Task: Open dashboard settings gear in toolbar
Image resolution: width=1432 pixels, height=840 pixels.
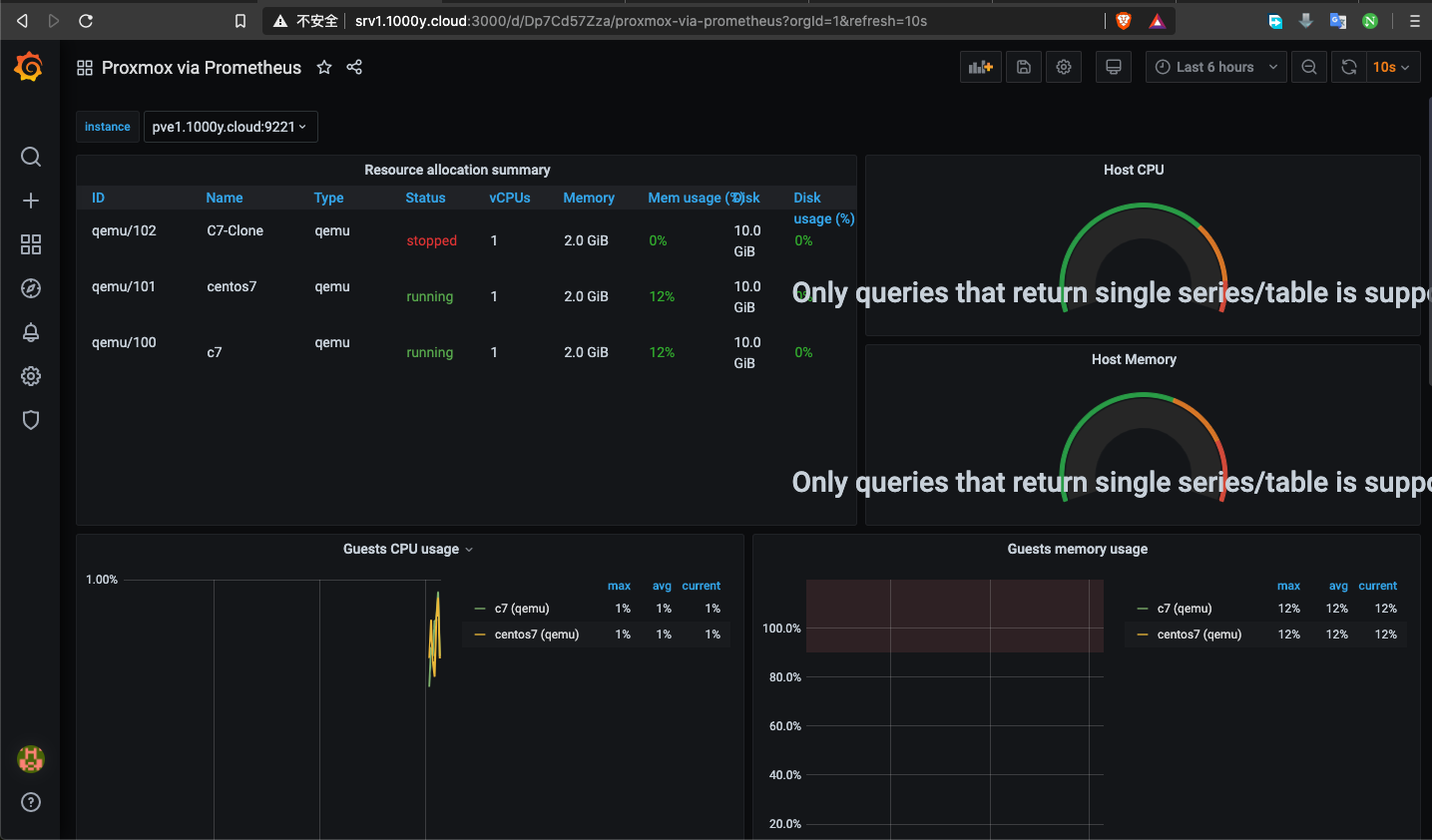Action: pyautogui.click(x=1064, y=67)
